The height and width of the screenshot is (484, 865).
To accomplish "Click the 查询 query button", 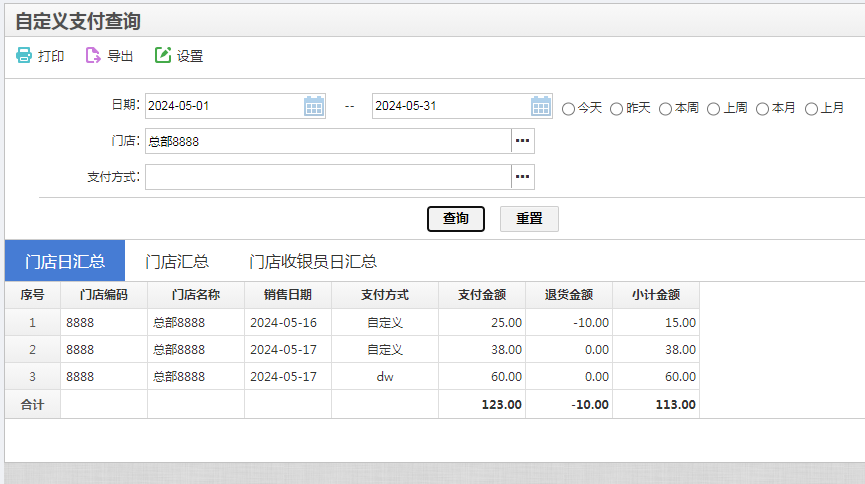I will [456, 219].
